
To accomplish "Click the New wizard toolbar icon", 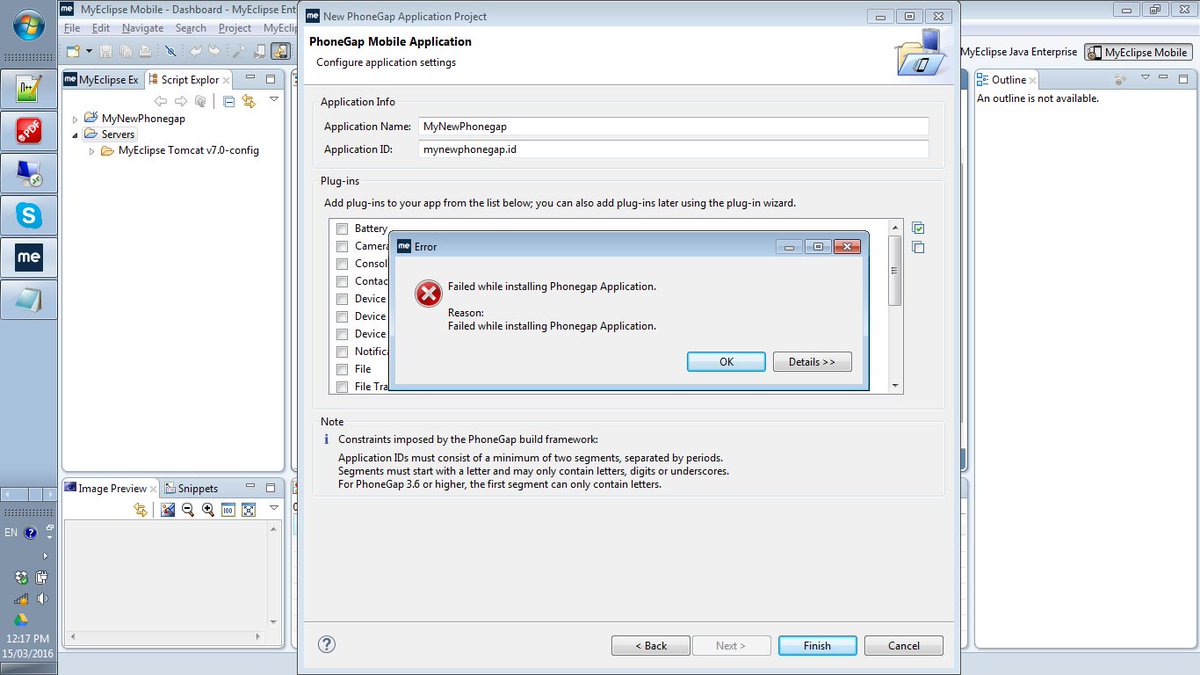I will tap(73, 51).
